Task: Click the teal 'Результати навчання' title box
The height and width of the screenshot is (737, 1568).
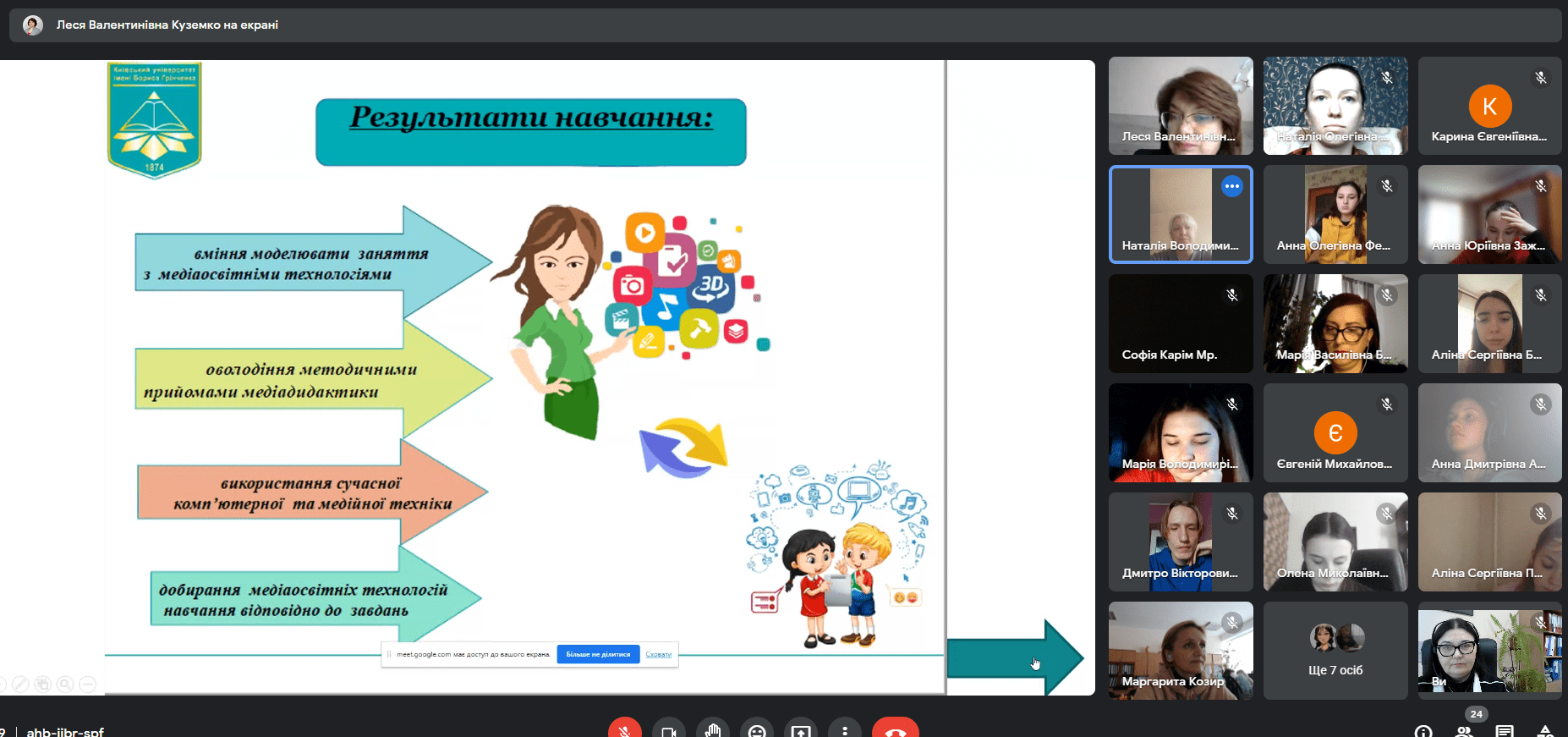Action: pos(530,132)
